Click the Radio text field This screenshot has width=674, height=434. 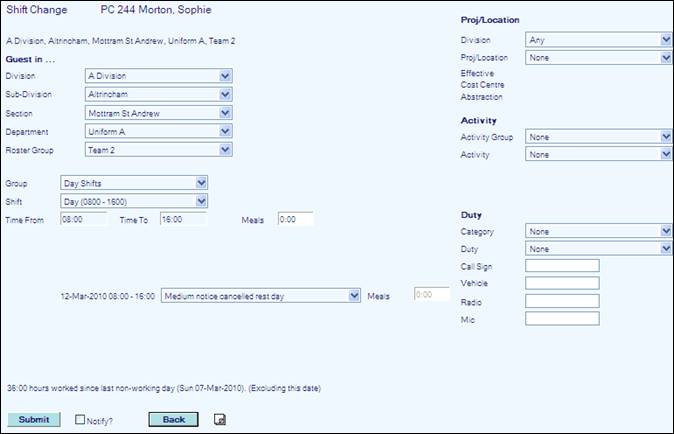tap(562, 301)
